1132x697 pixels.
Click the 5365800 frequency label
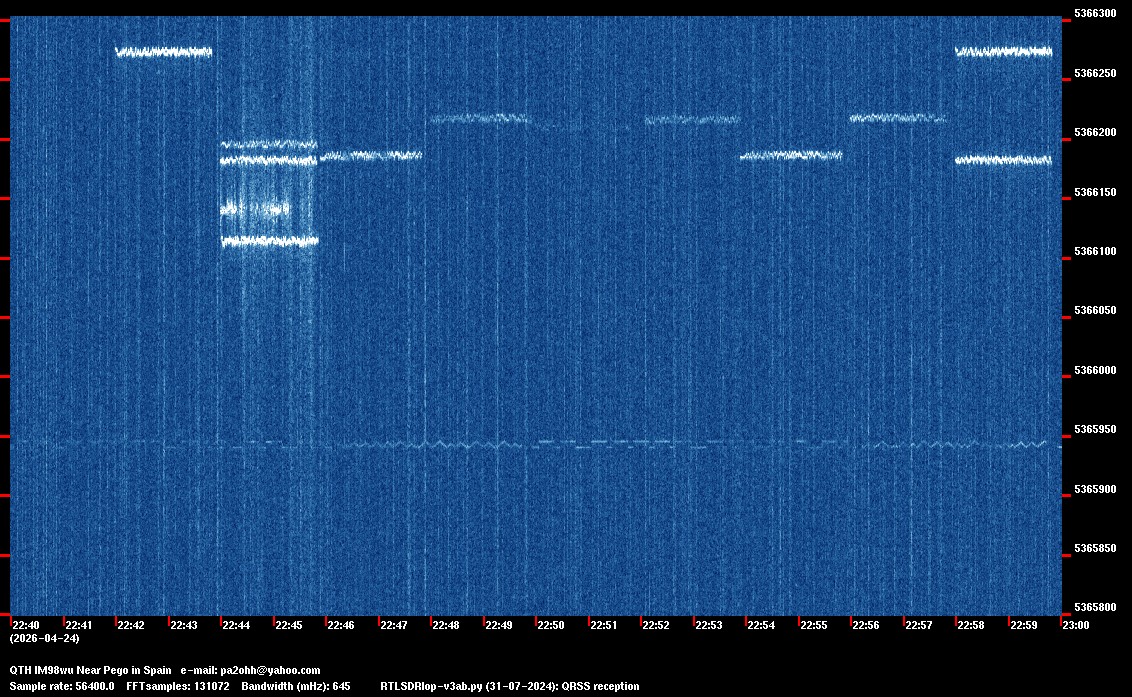coord(1094,608)
